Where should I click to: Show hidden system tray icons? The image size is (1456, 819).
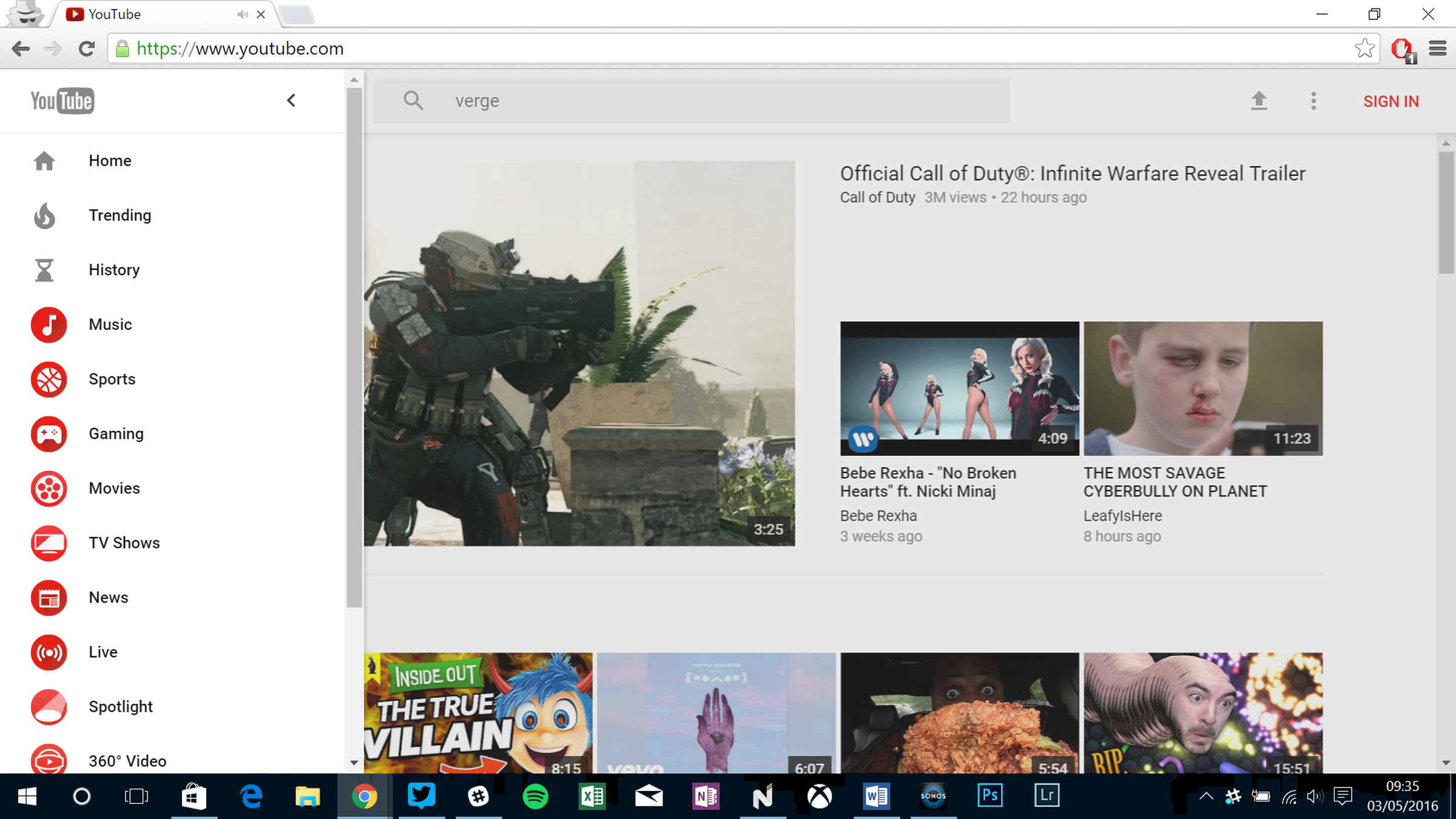click(x=1206, y=796)
